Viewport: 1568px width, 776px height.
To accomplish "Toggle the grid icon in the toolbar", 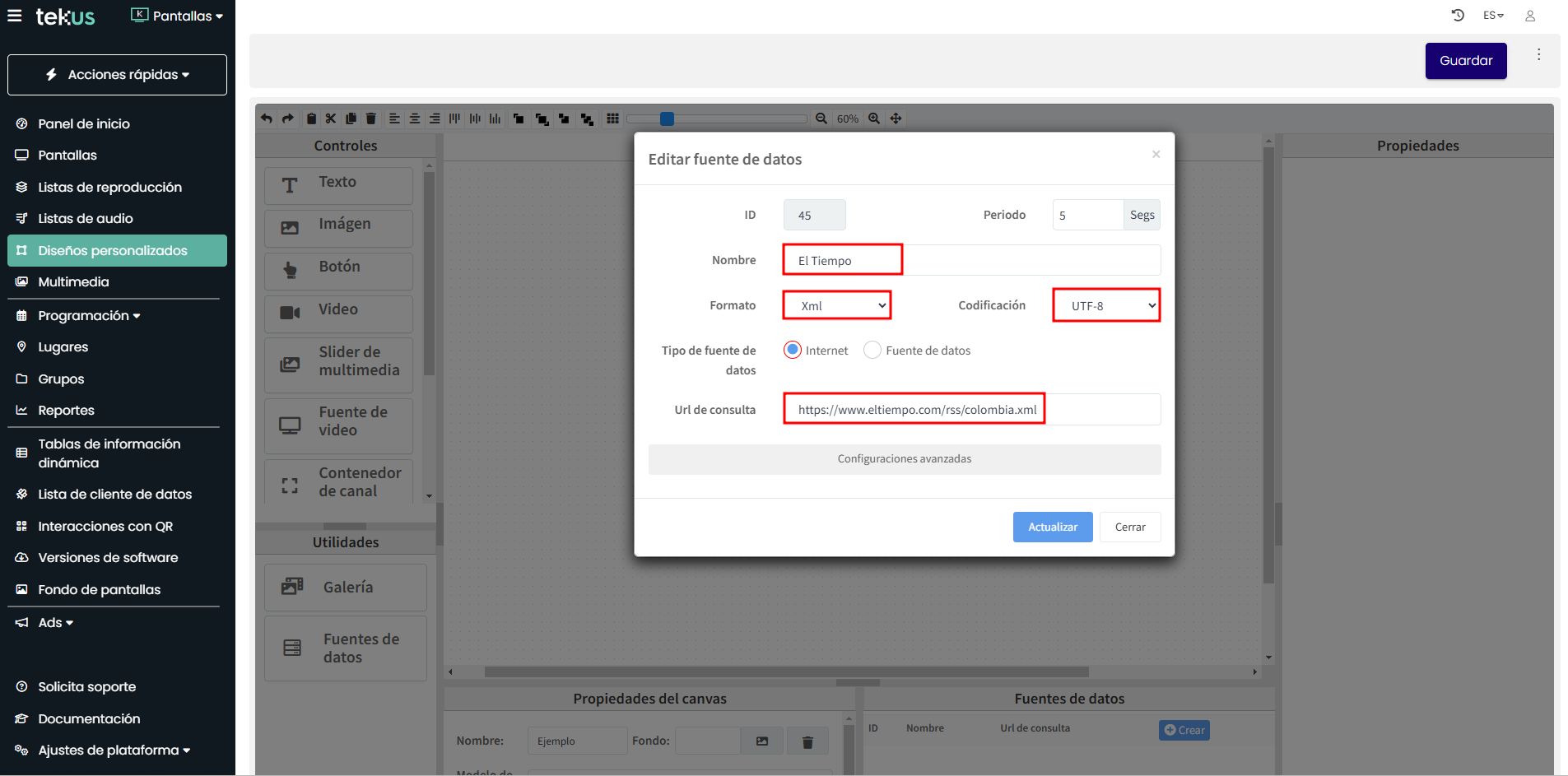I will coord(612,118).
